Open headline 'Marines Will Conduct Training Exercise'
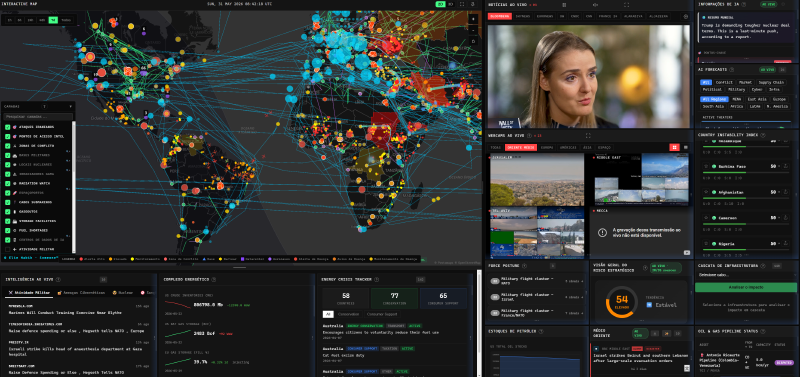Screen dimensions: 800x377 (x=65, y=313)
